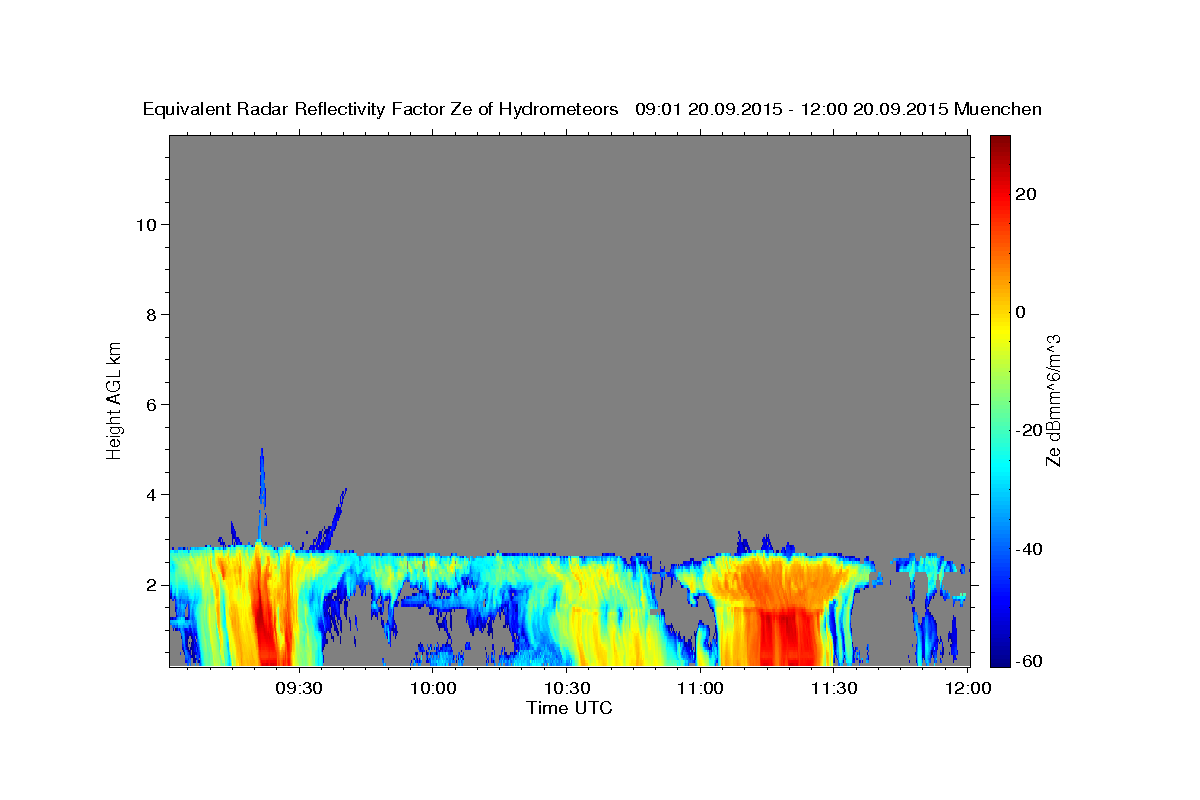Screen dimensions: 1200x800
Task: Click the 11:30 time tick label
Action: click(833, 688)
